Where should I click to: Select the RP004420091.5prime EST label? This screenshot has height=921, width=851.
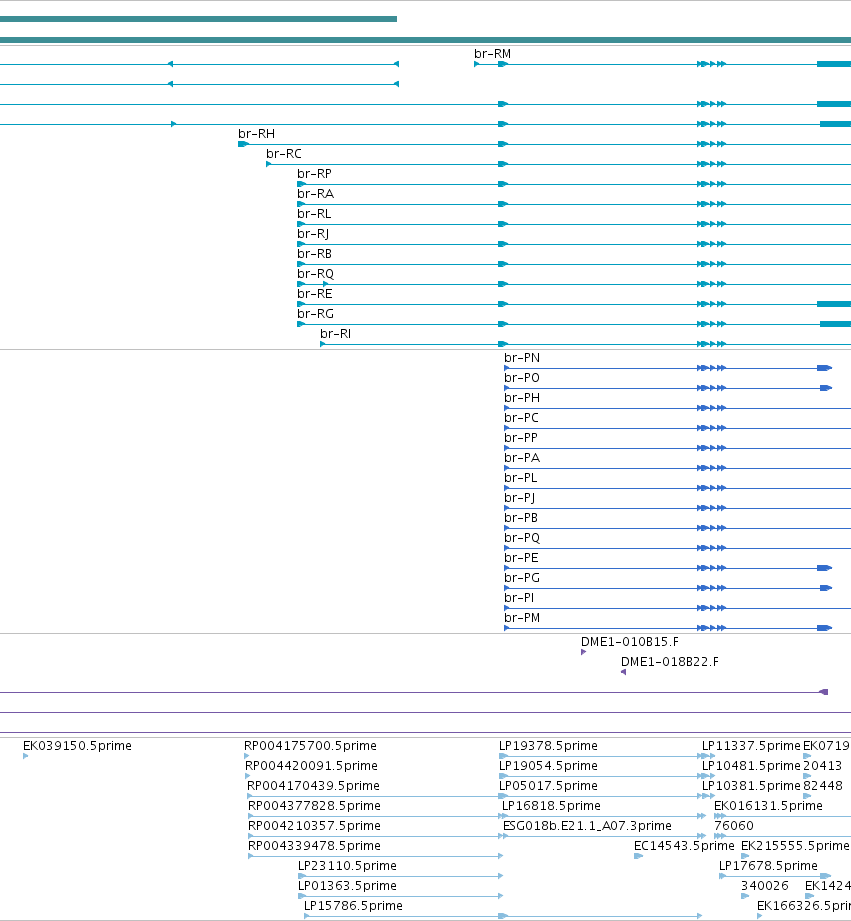pyautogui.click(x=311, y=765)
